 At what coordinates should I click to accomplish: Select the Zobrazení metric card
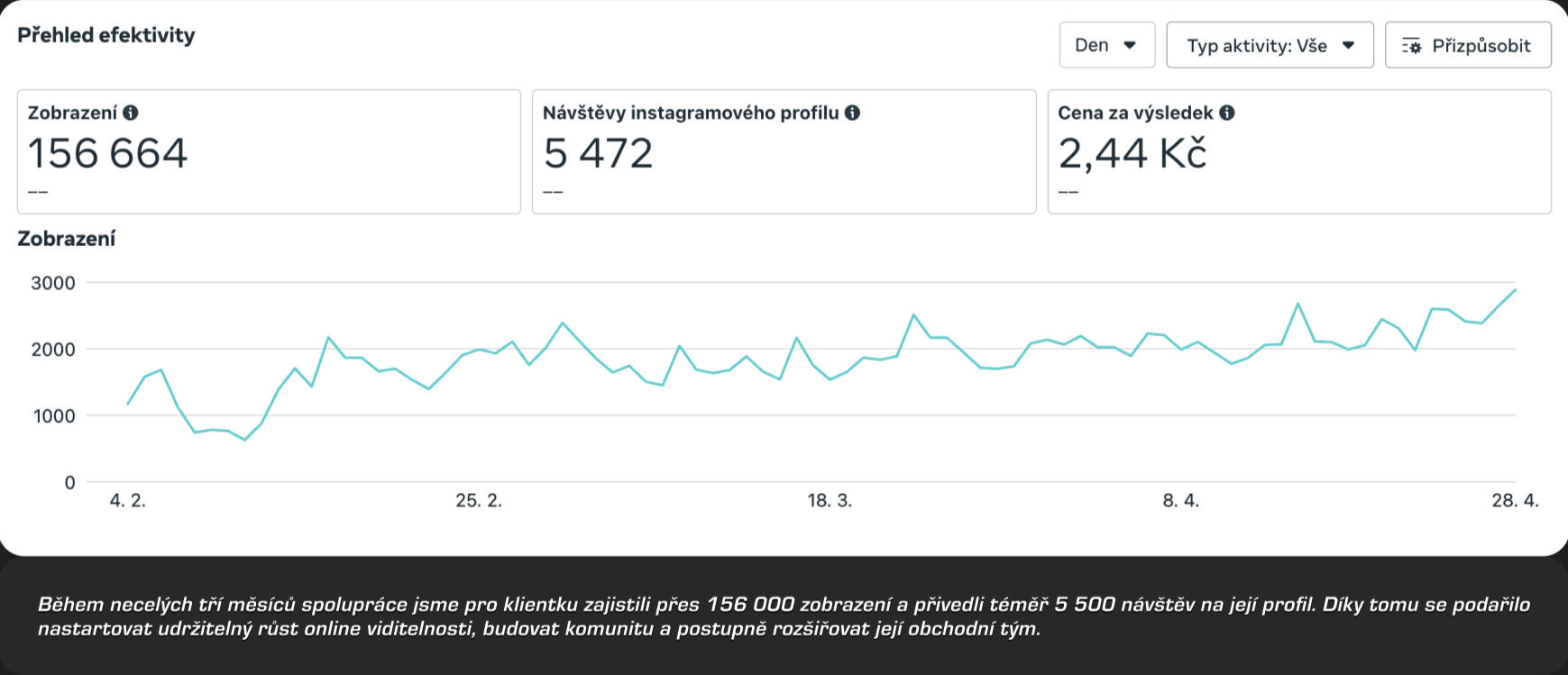click(269, 151)
